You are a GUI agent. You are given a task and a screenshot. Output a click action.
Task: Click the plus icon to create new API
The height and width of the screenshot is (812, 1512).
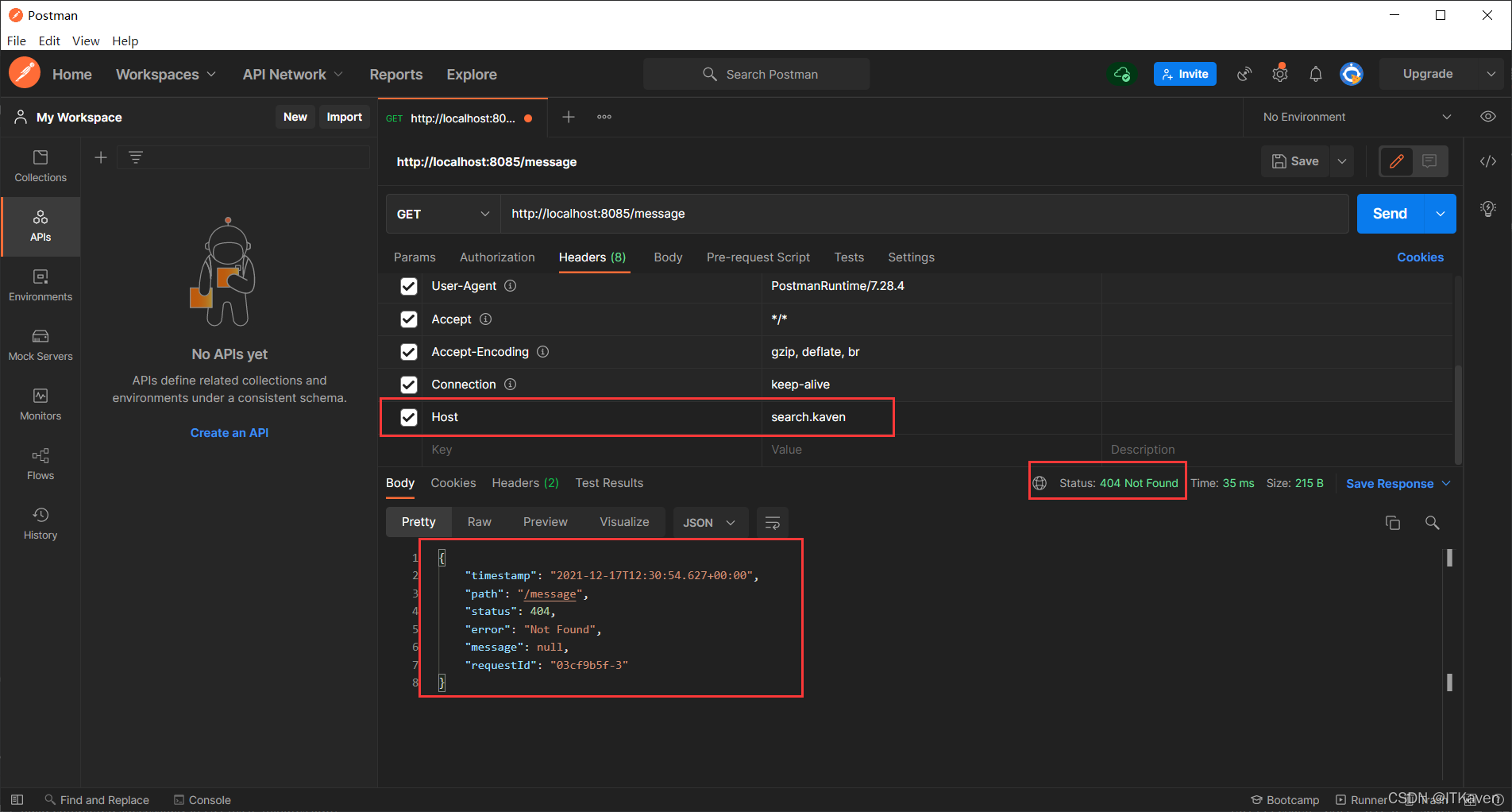tap(101, 157)
